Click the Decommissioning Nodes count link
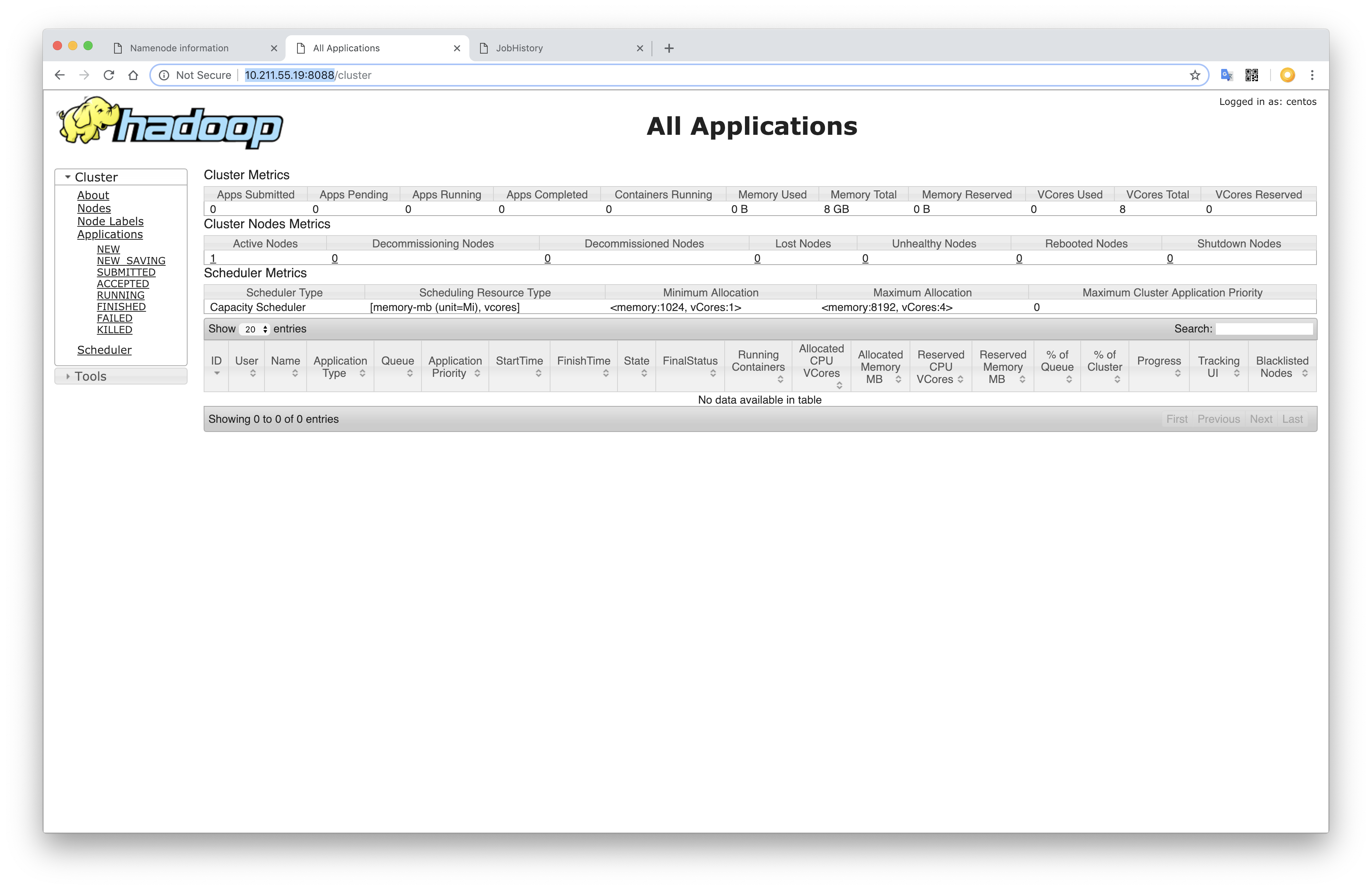The image size is (1372, 890). 334,258
